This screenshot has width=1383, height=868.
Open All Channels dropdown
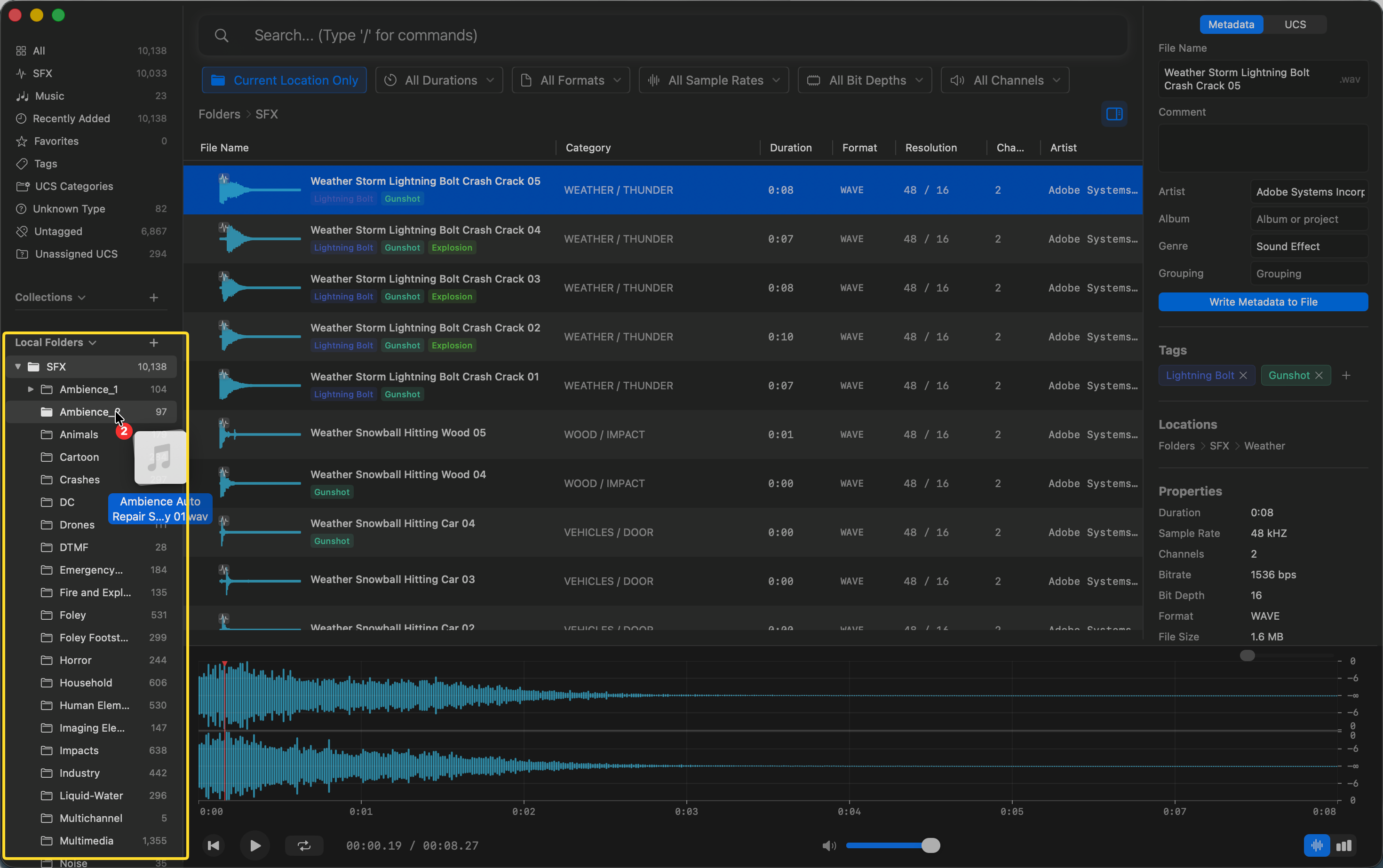click(x=1005, y=80)
